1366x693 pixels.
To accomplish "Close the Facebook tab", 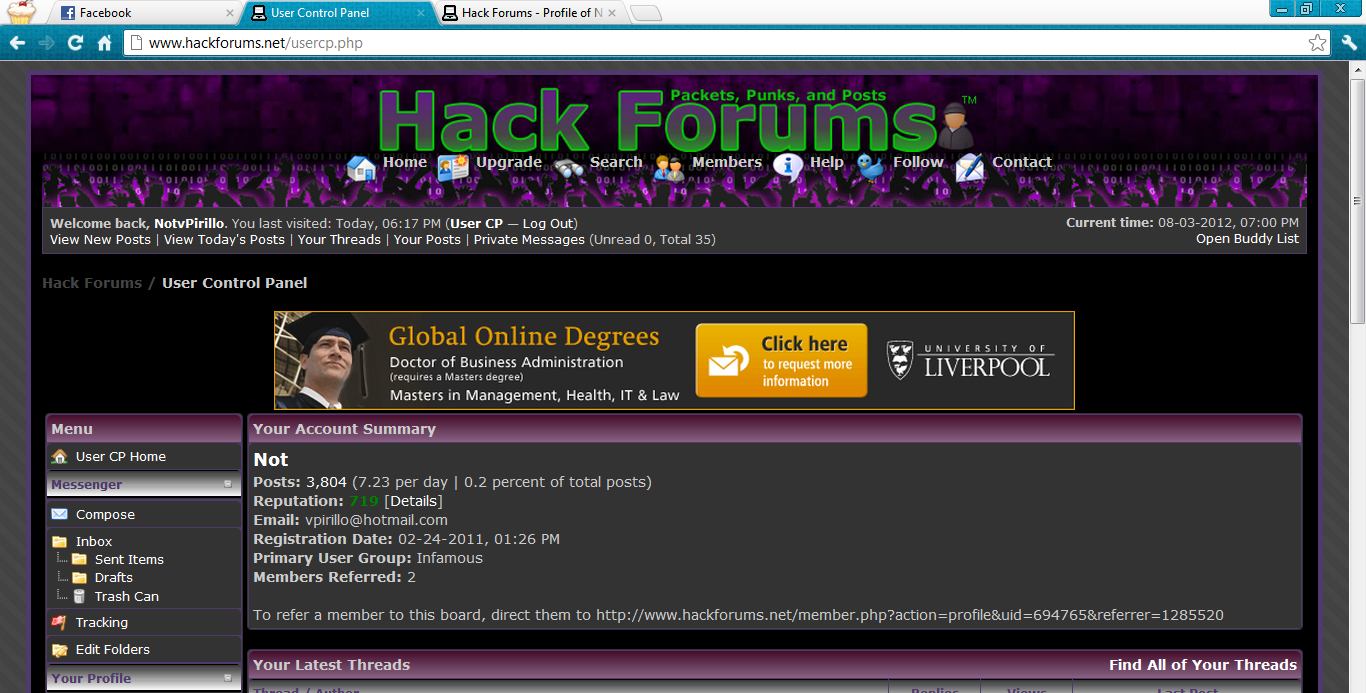I will [x=230, y=13].
